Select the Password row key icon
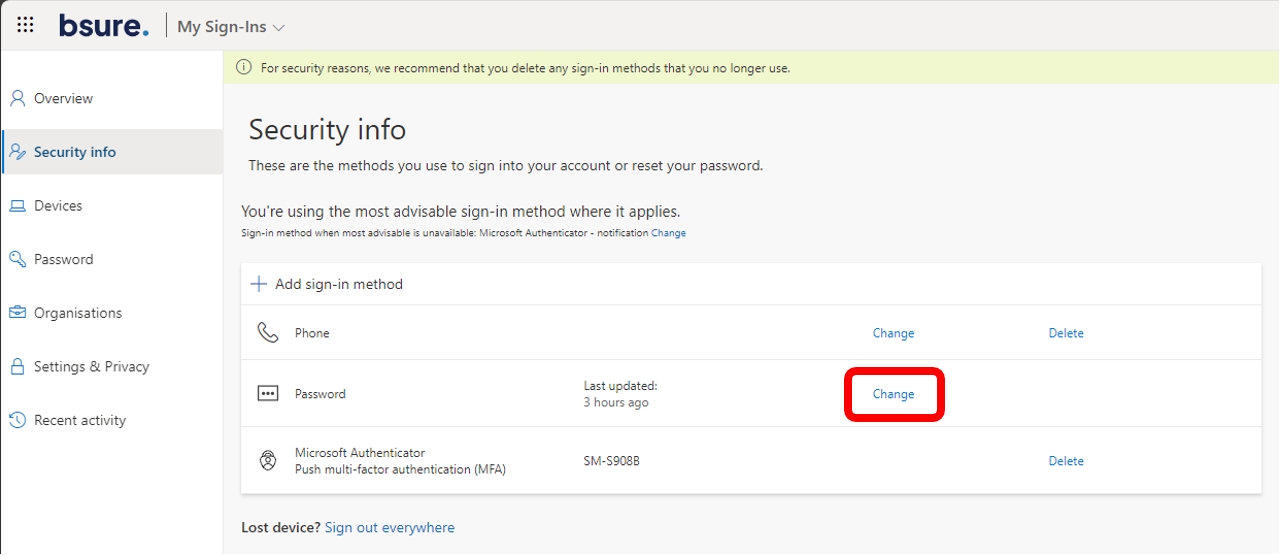The height and width of the screenshot is (555, 1282). (267, 394)
